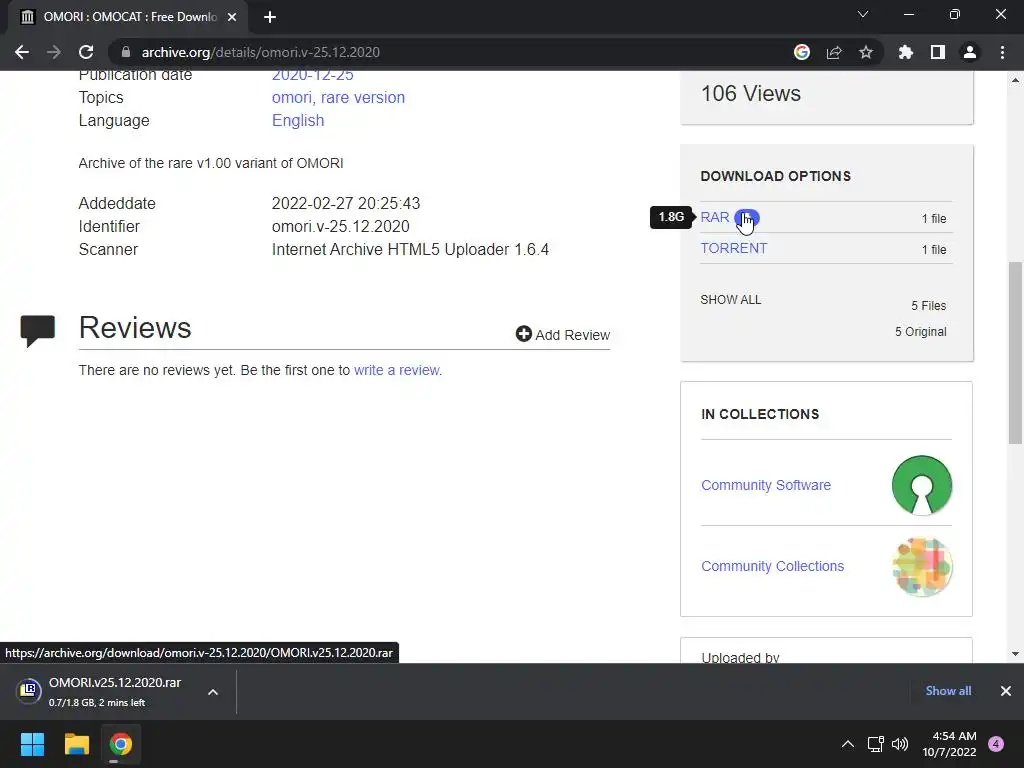Open the Extensions puzzle icon
This screenshot has width=1024, height=768.
tap(905, 52)
